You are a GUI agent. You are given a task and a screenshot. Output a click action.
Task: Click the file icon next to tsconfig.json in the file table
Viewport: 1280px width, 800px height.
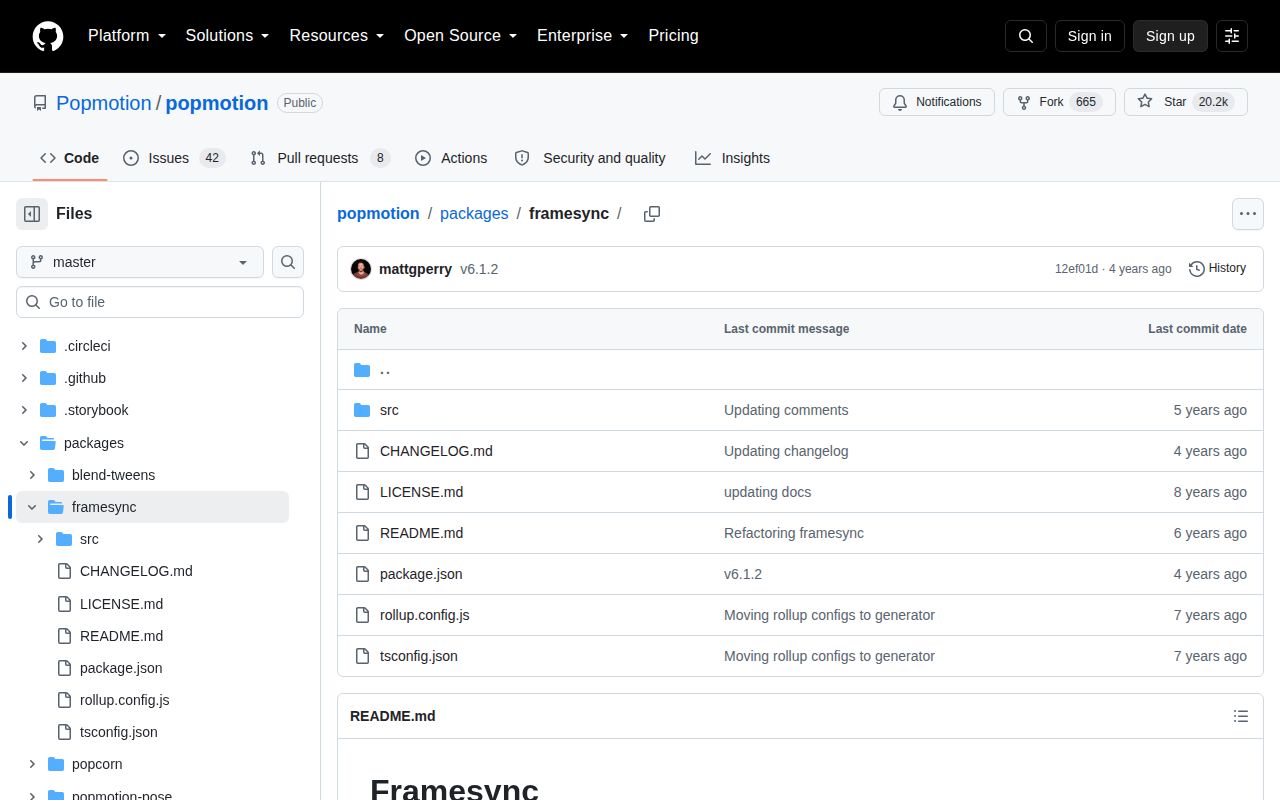pyautogui.click(x=362, y=656)
